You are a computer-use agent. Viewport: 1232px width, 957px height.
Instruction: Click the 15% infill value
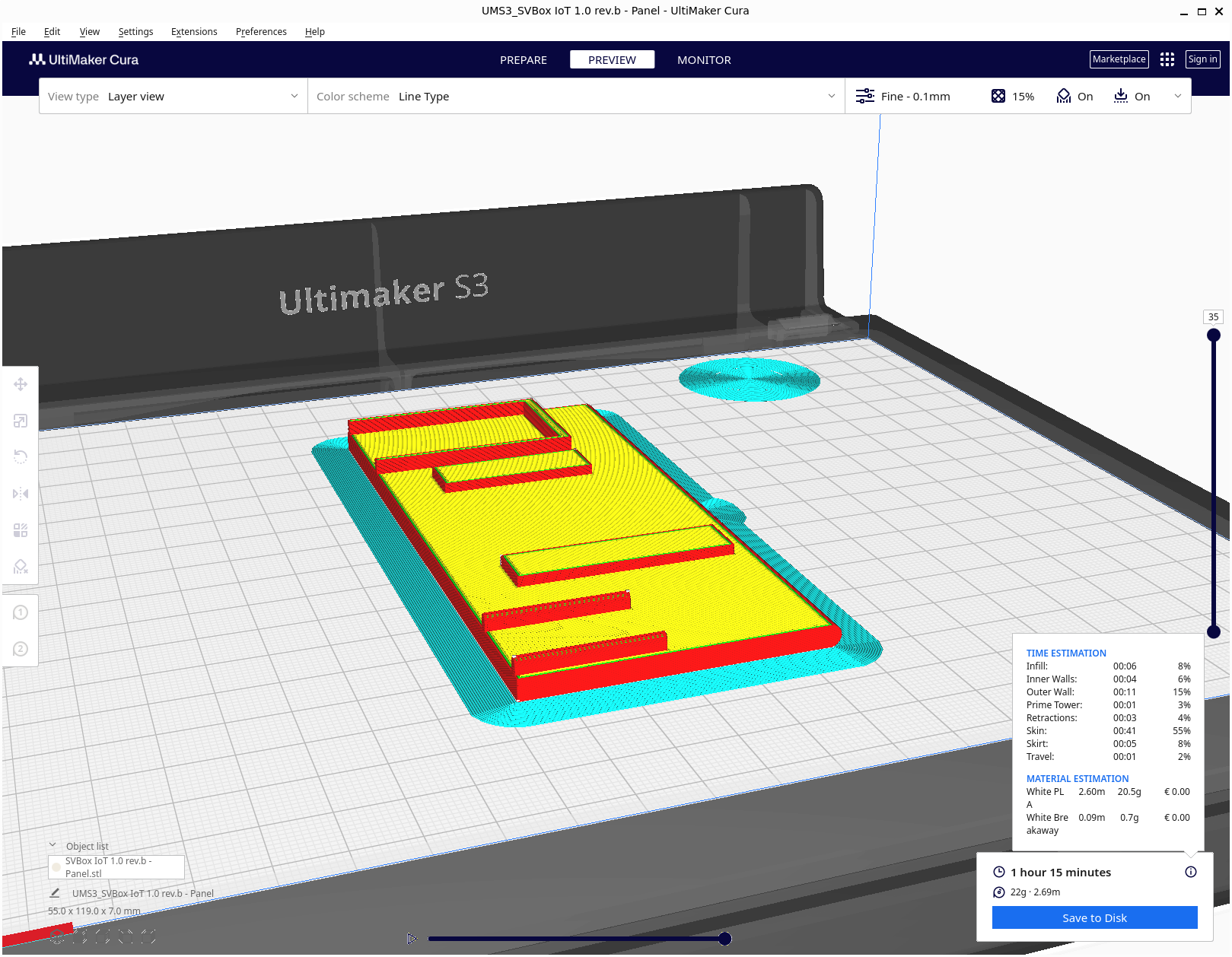click(1023, 97)
